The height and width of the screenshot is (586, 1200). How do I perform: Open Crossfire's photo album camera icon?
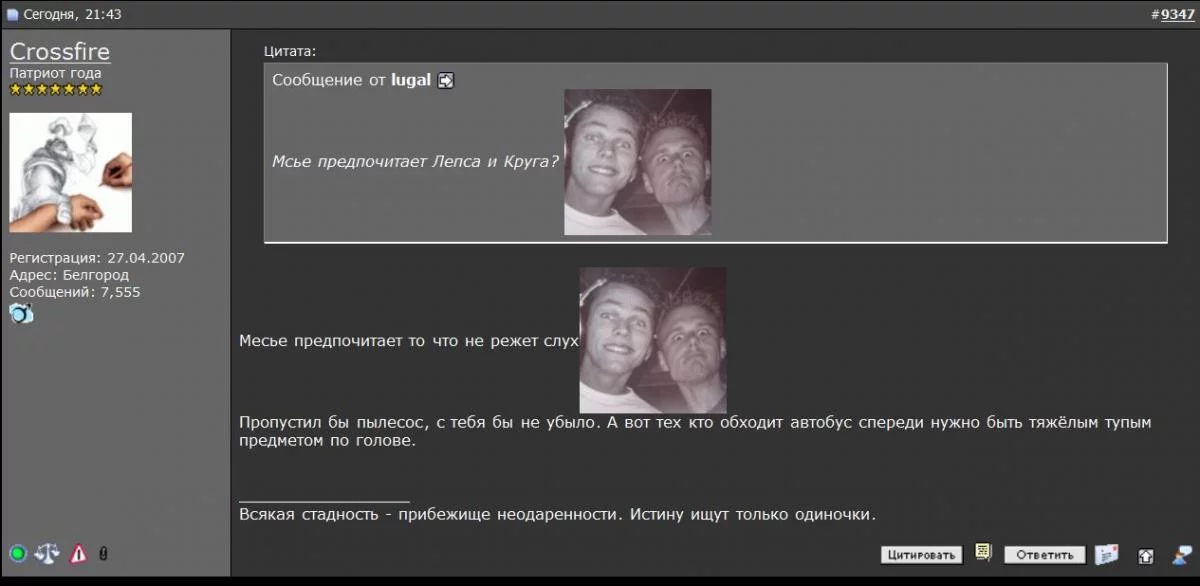tap(21, 314)
